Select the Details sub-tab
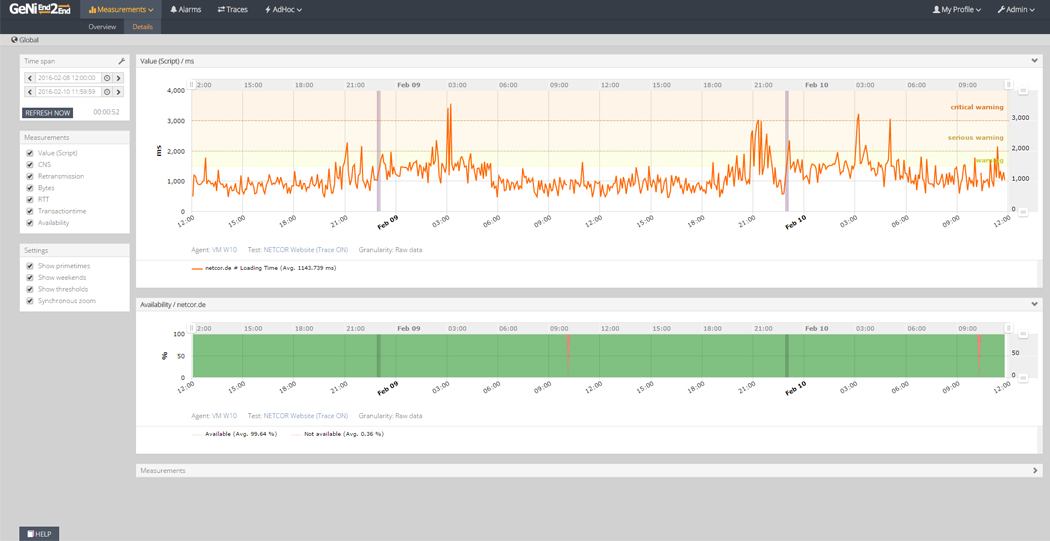The image size is (1050, 541). [143, 27]
